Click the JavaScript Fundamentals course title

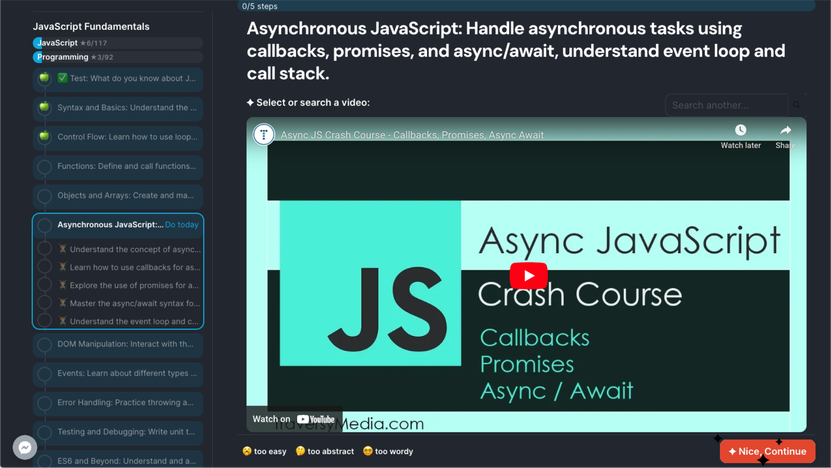tap(91, 27)
